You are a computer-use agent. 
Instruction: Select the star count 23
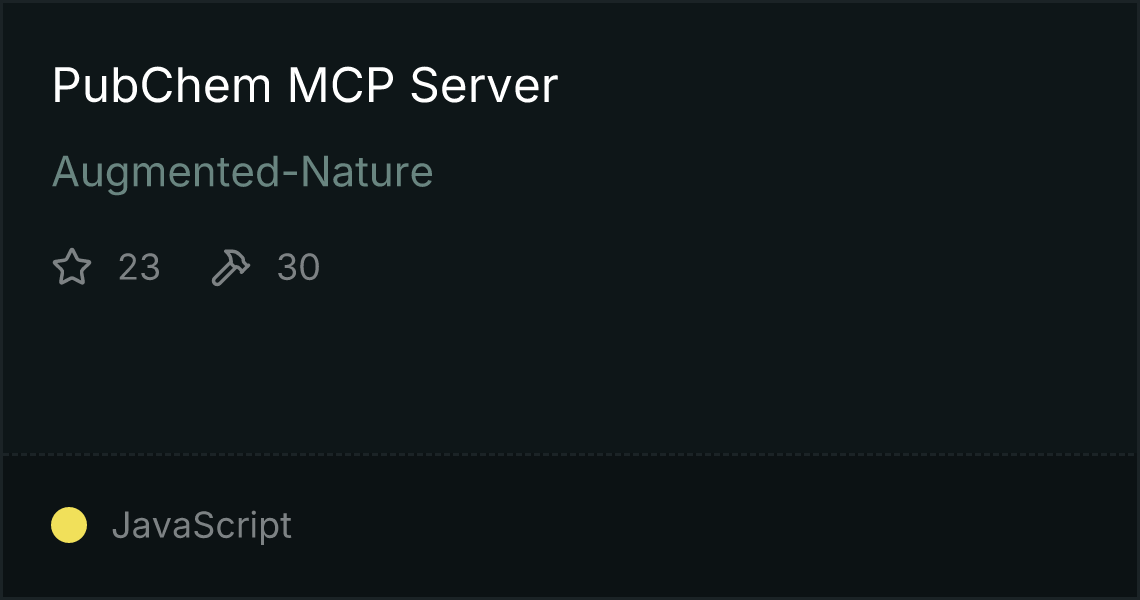pos(139,268)
